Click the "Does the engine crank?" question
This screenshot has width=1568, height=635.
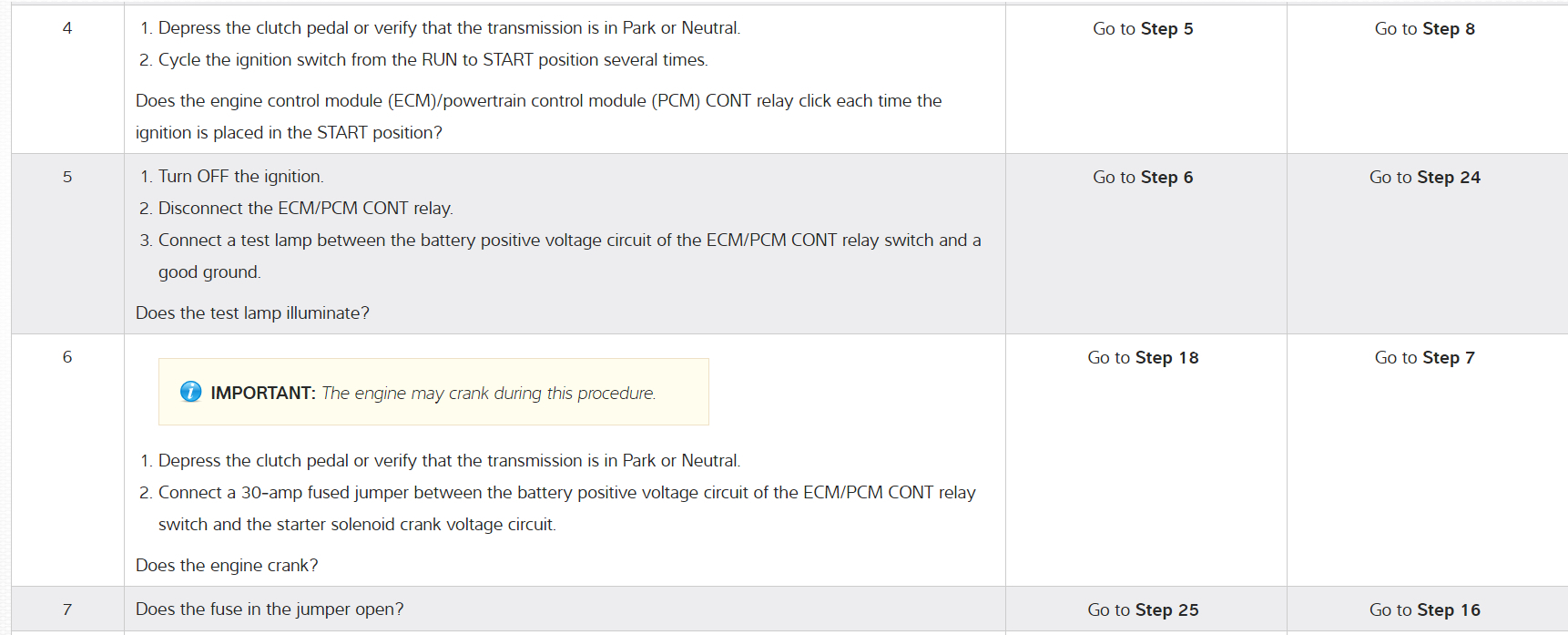click(x=227, y=566)
